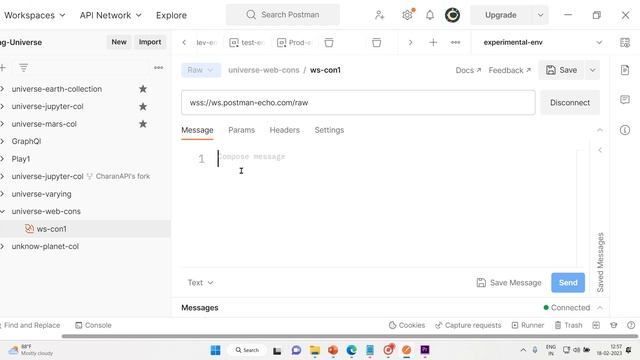This screenshot has width=640, height=360.
Task: Open the collection Runner
Action: 528,325
